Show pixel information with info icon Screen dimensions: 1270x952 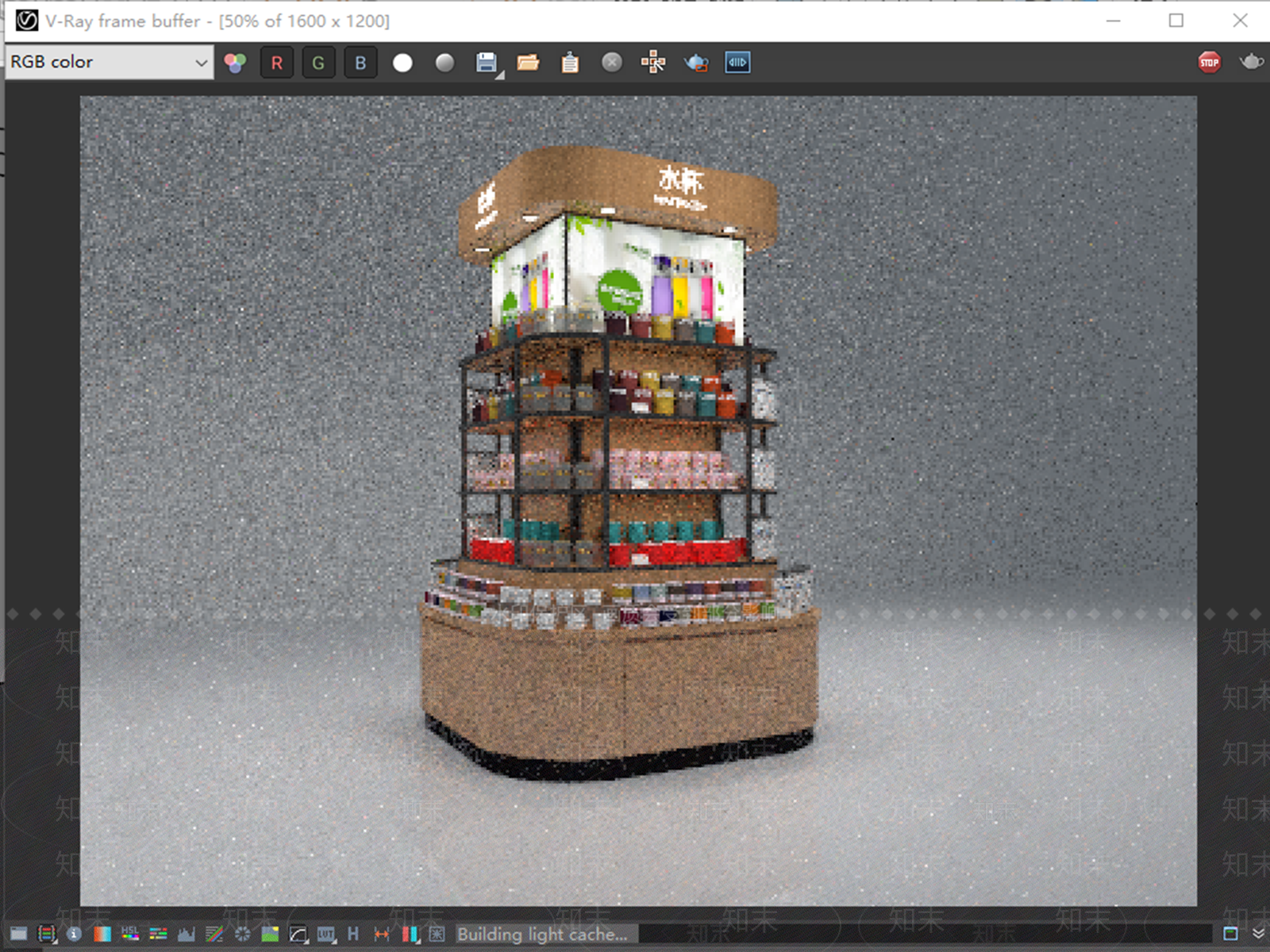pyautogui.click(x=74, y=934)
